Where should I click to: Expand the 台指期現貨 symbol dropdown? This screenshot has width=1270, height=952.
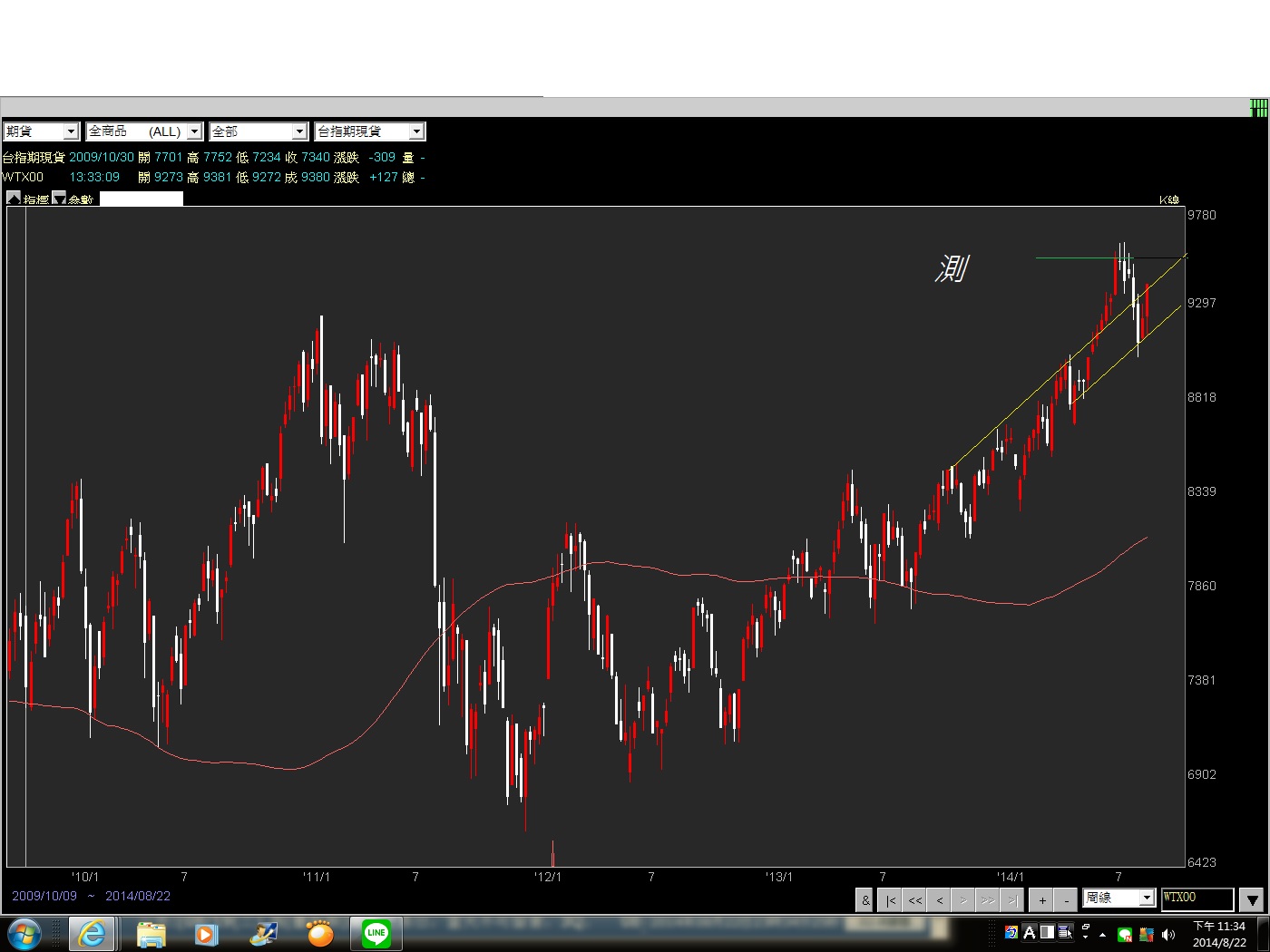pyautogui.click(x=369, y=131)
